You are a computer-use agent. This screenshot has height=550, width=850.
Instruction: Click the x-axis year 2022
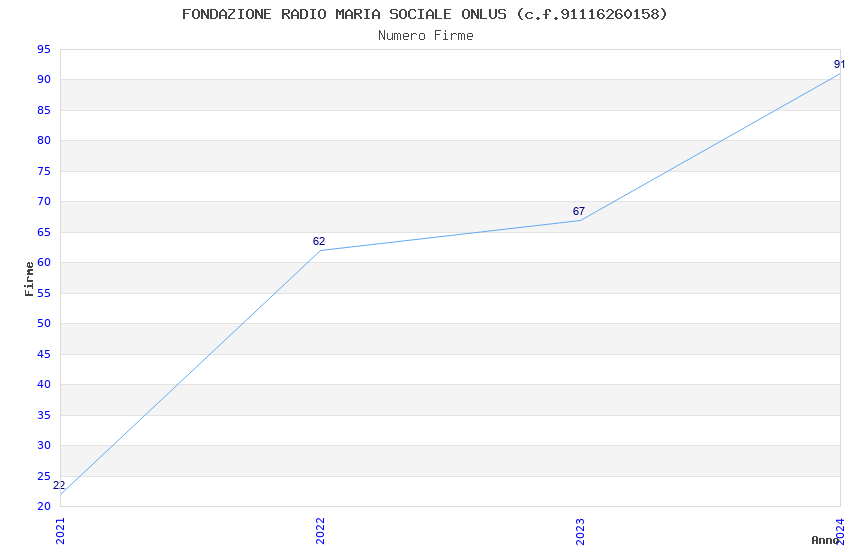(x=320, y=531)
